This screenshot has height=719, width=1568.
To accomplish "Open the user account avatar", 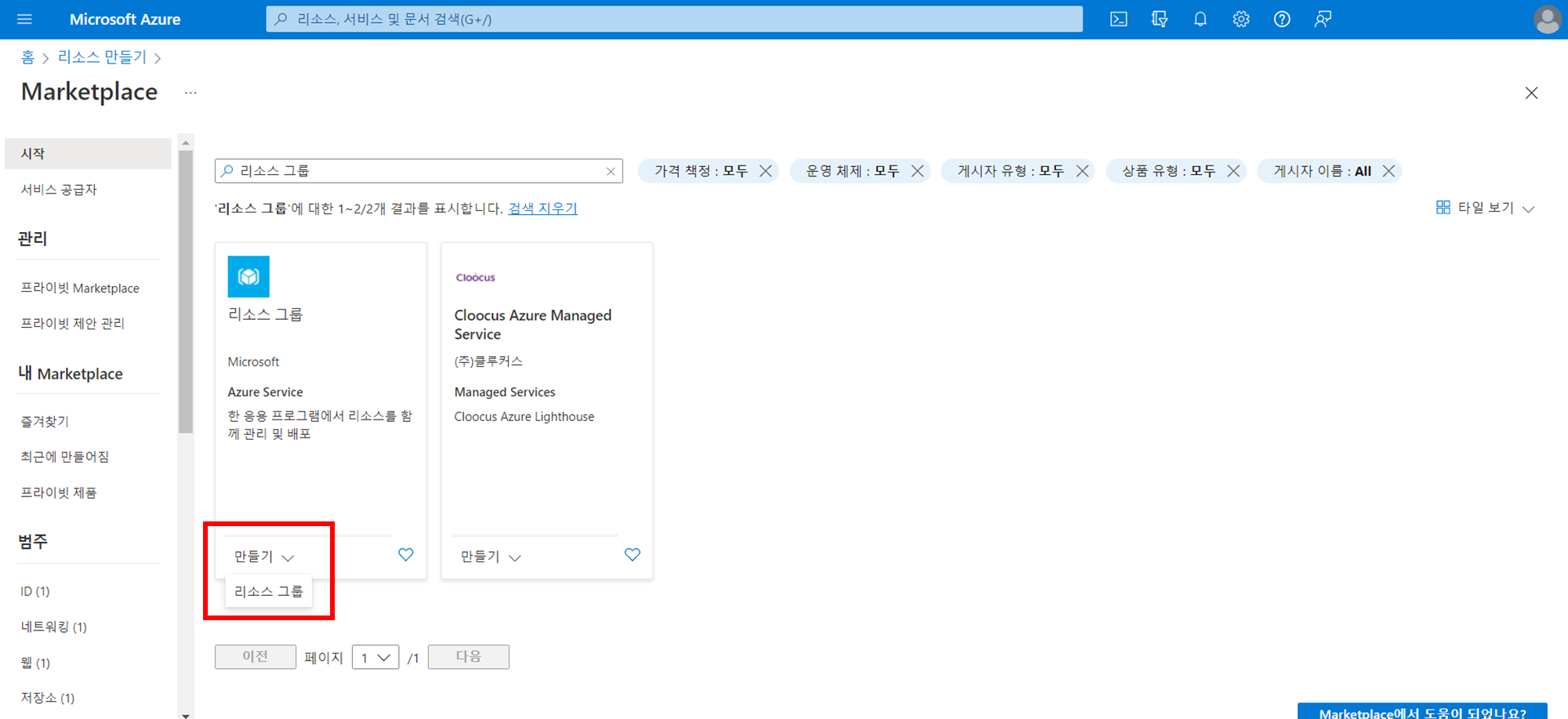I will pos(1547,20).
